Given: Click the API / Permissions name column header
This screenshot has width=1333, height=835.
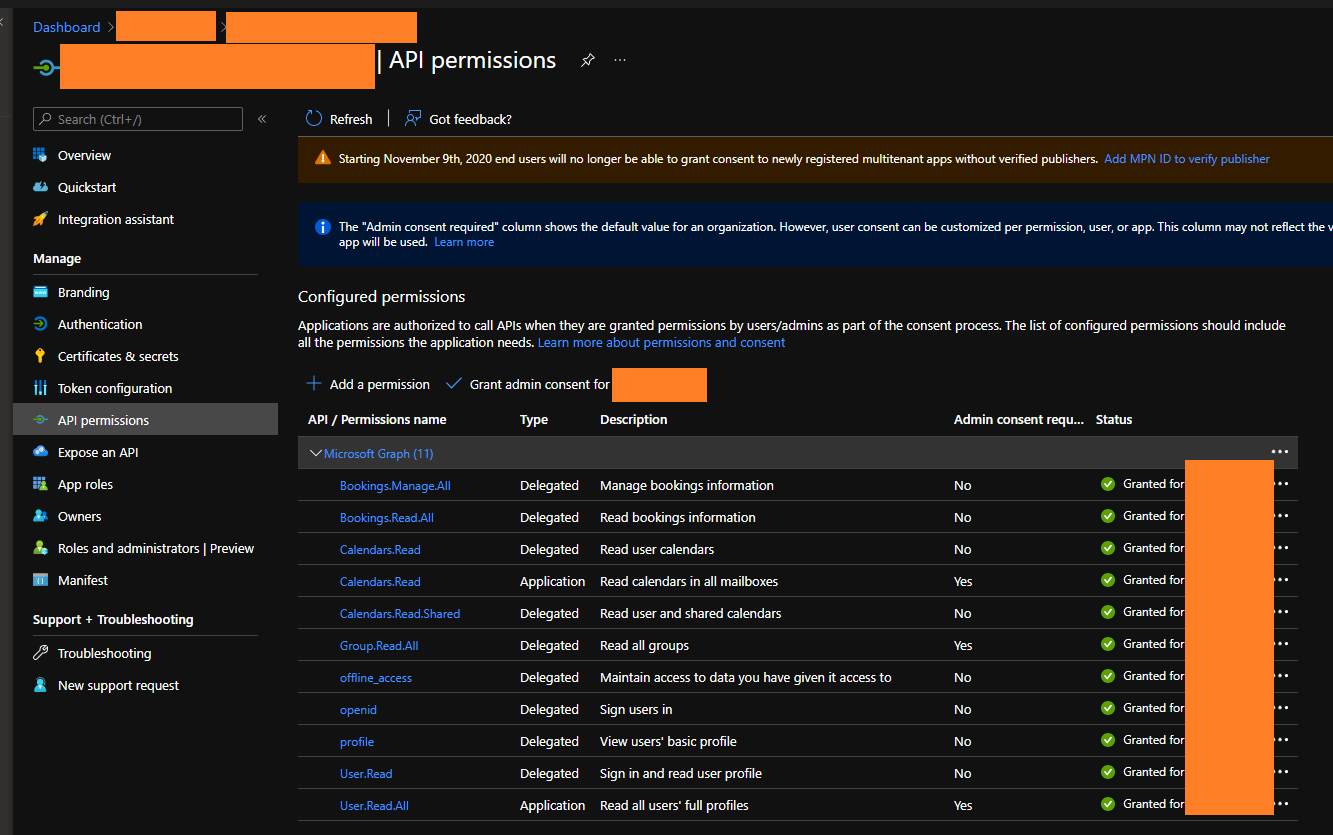Looking at the screenshot, I should (x=377, y=419).
